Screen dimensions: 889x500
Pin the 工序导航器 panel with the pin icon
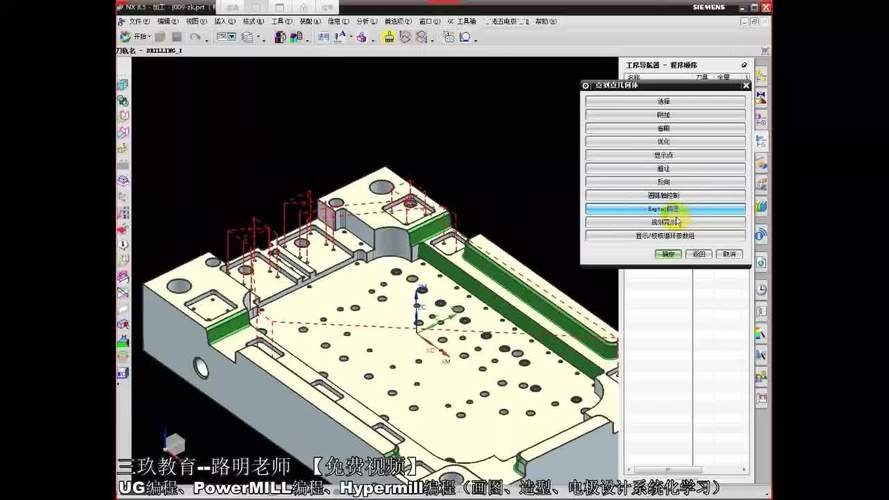pos(744,65)
